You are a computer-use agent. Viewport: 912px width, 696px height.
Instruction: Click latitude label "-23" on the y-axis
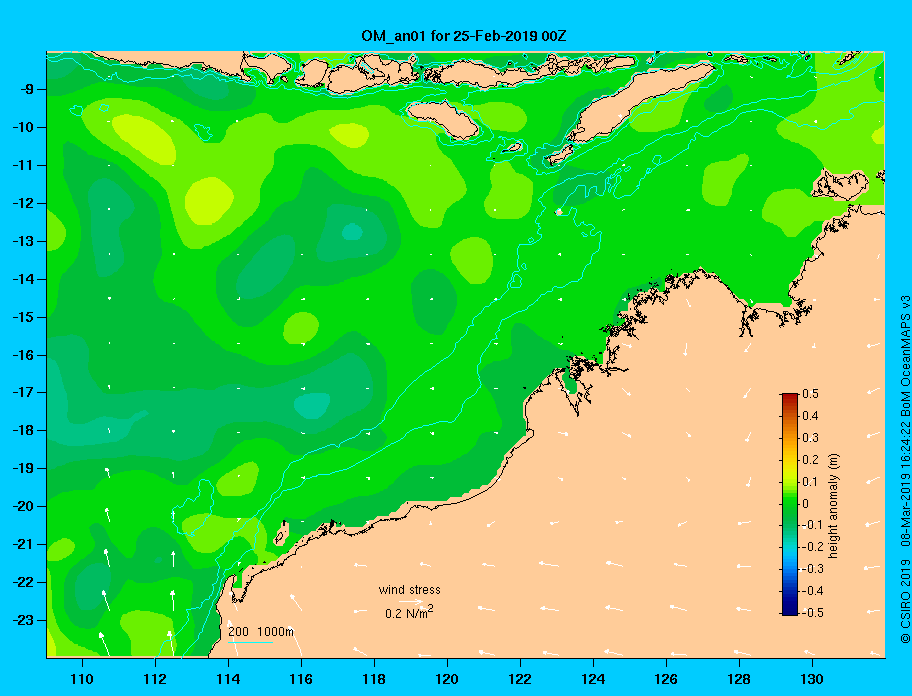coord(22,620)
